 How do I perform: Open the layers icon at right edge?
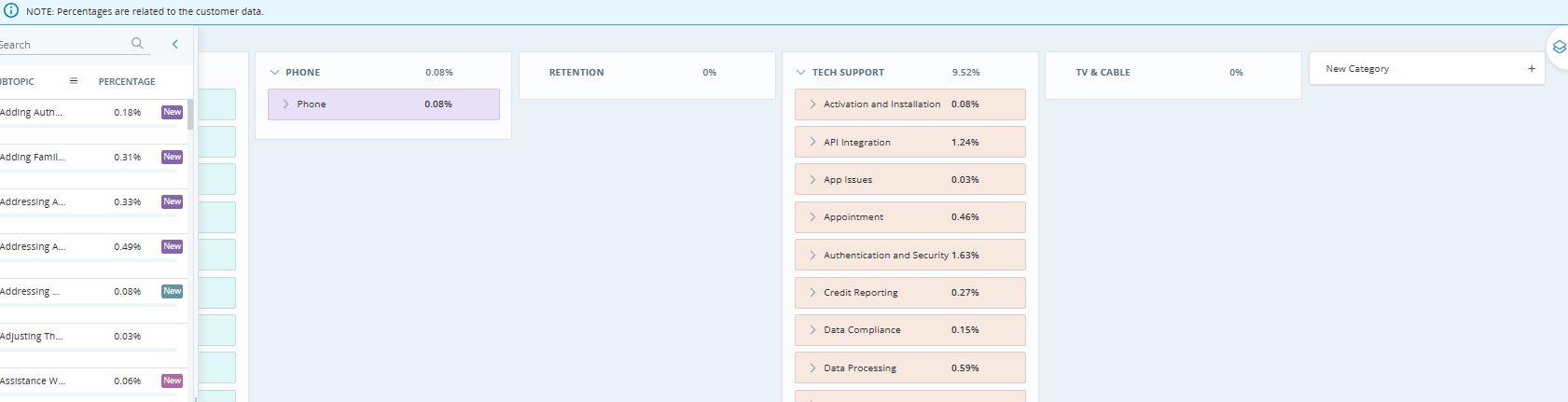click(1559, 47)
